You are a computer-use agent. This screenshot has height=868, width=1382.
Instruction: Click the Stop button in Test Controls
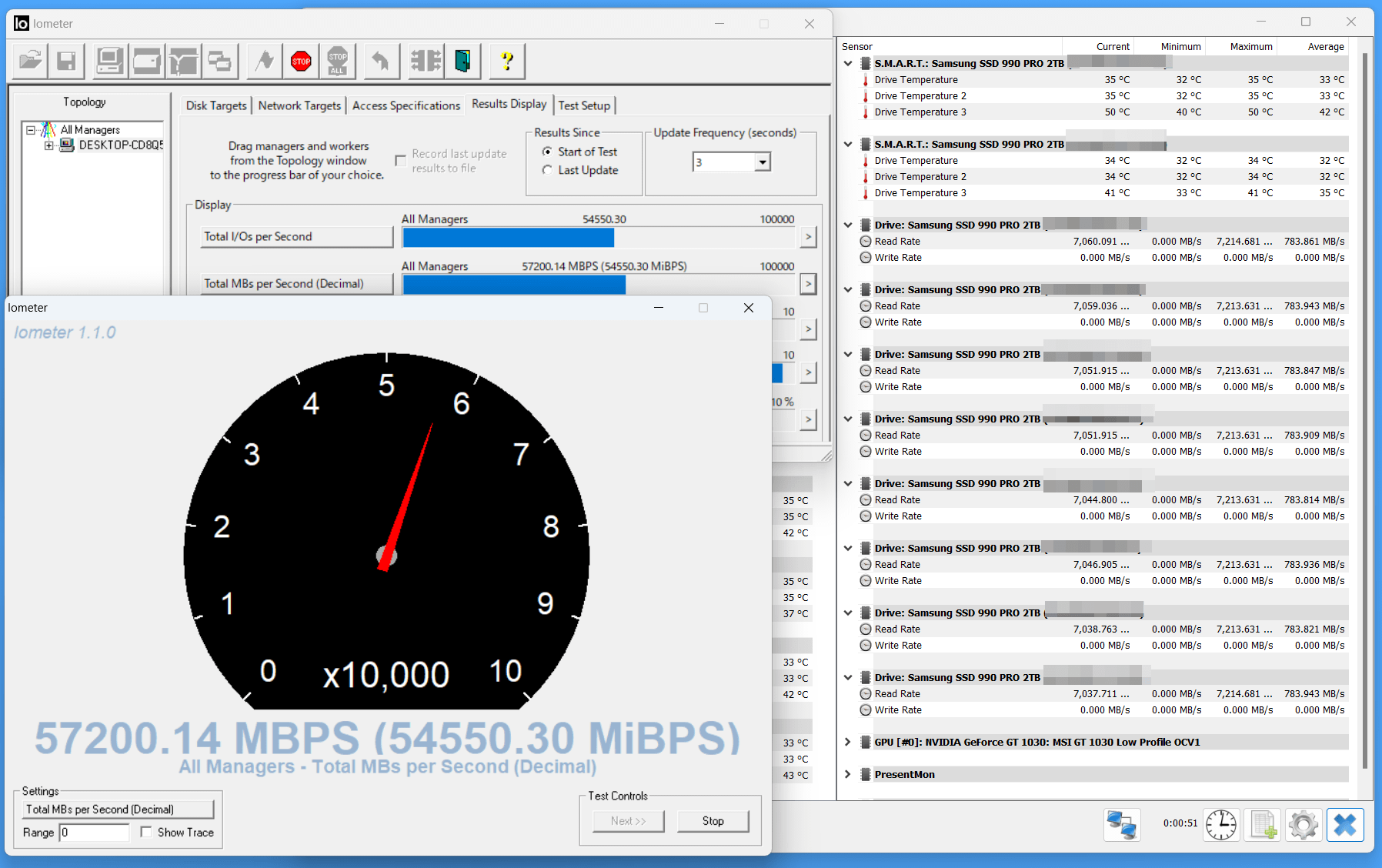click(713, 821)
